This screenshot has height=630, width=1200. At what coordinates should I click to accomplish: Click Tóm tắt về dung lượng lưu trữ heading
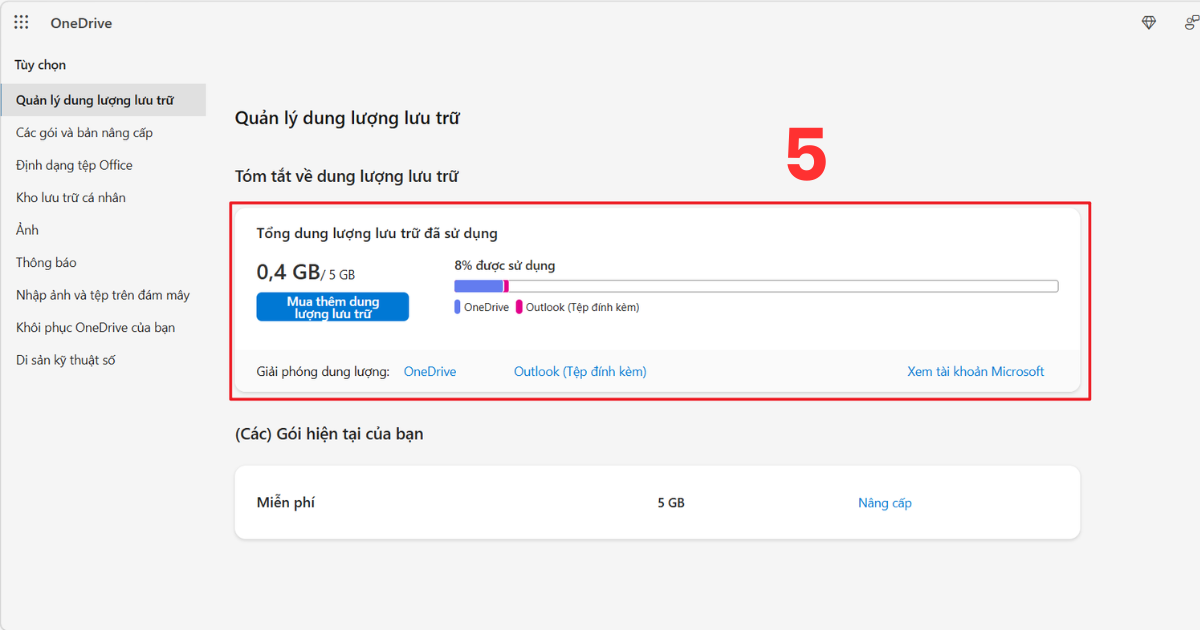346,177
